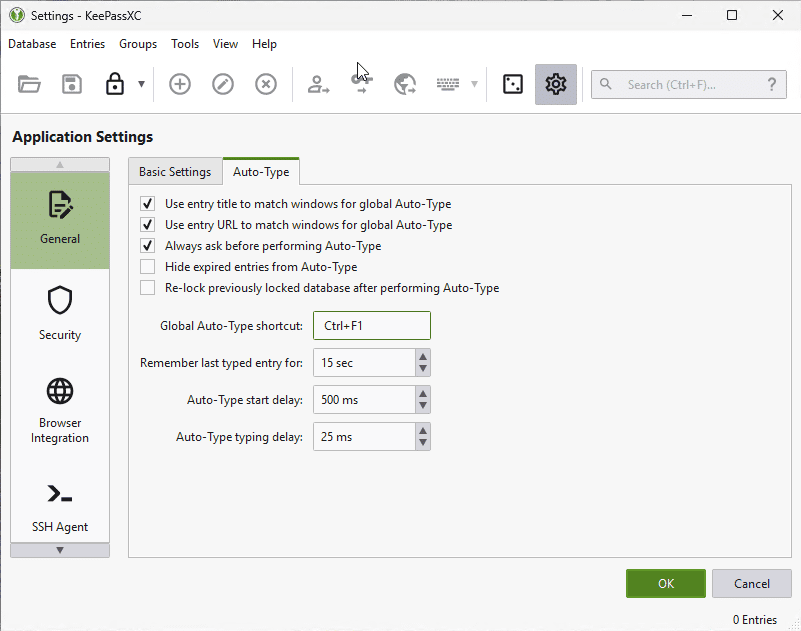The height and width of the screenshot is (631, 801).
Task: Discard changes with the Cancel button
Action: point(751,583)
